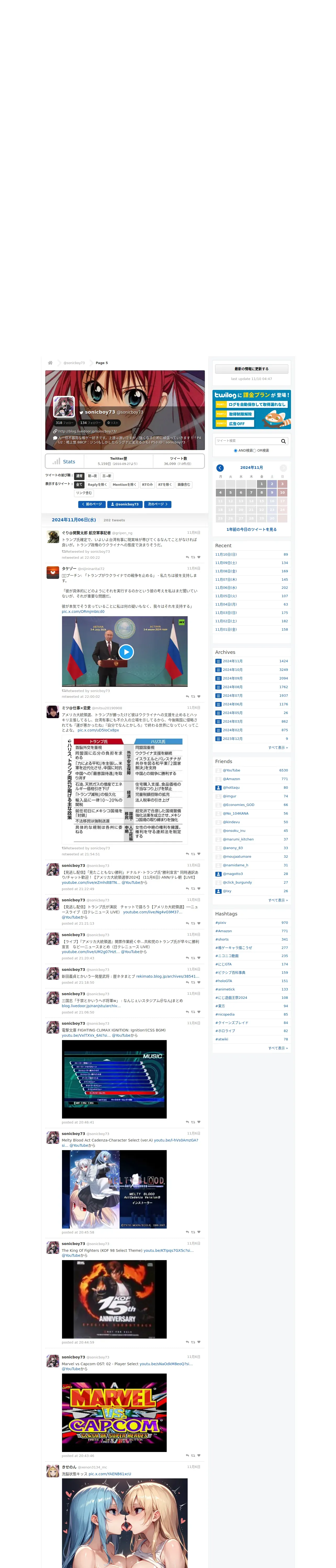Open the 前のページ pagination button
The image size is (336, 1568).
(x=92, y=504)
